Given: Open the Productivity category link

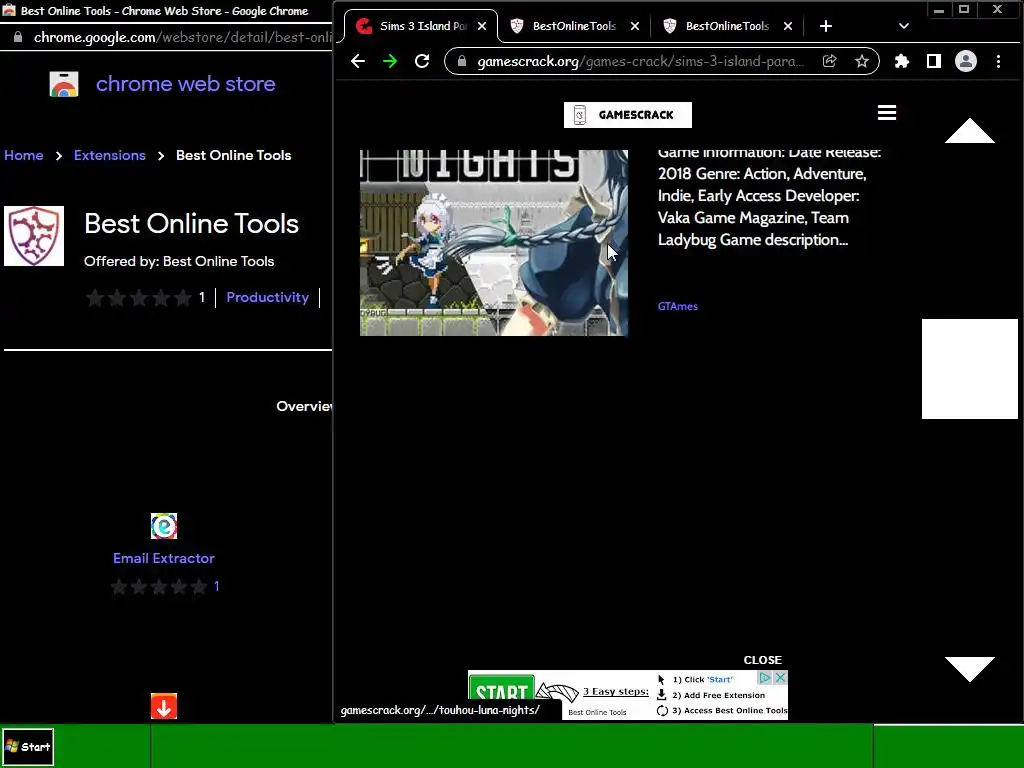Looking at the screenshot, I should click(x=267, y=297).
